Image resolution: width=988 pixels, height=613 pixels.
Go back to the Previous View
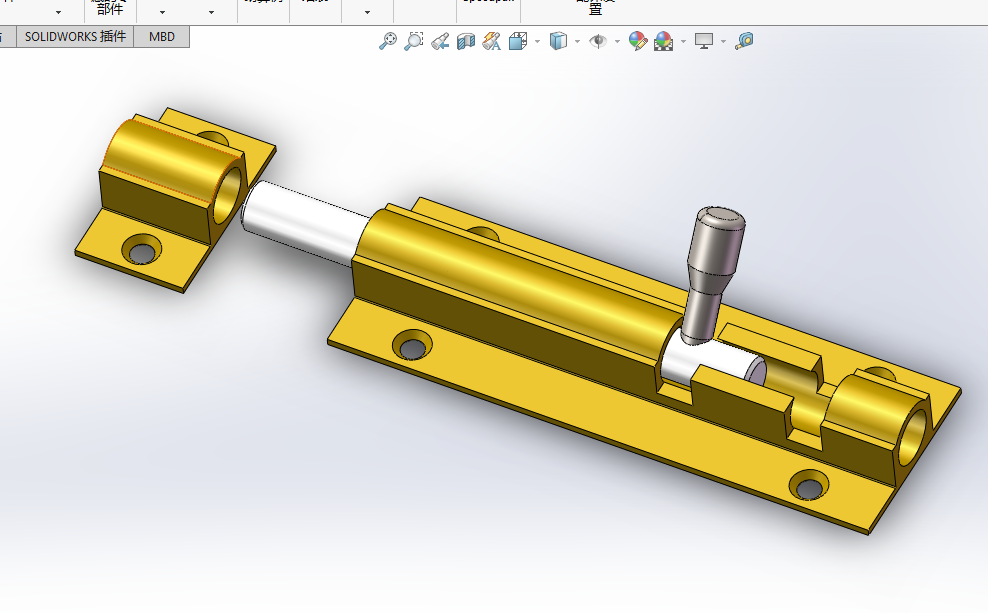coord(439,41)
